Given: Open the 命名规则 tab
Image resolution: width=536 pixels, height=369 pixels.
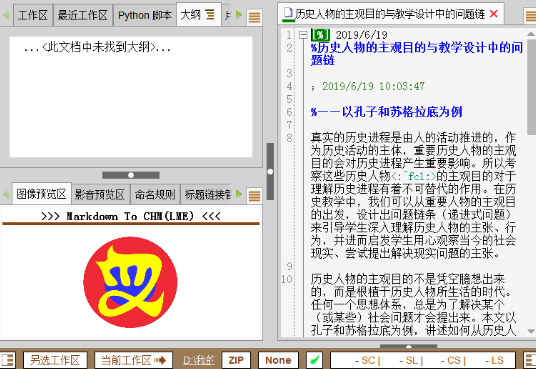Looking at the screenshot, I should (155, 195).
